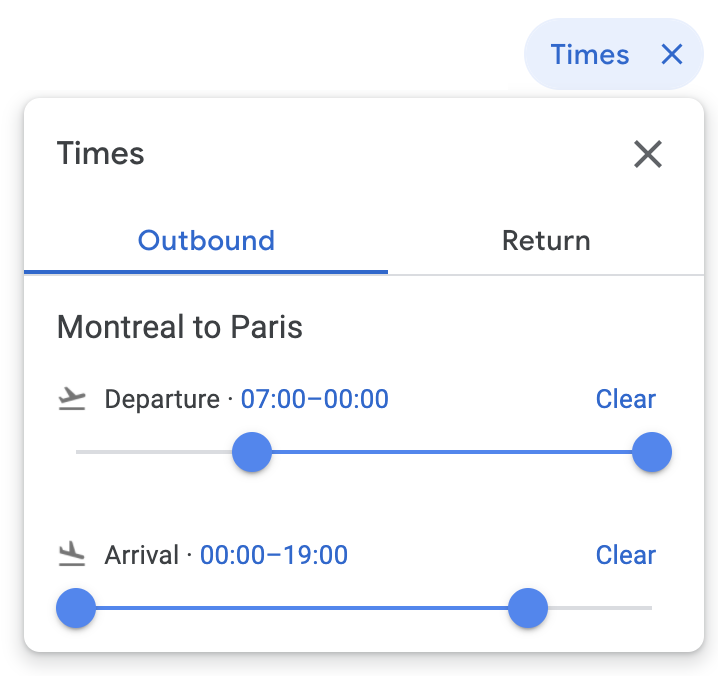The height and width of the screenshot is (676, 718).
Task: Click the Montreal to Paris route heading
Action: (180, 327)
